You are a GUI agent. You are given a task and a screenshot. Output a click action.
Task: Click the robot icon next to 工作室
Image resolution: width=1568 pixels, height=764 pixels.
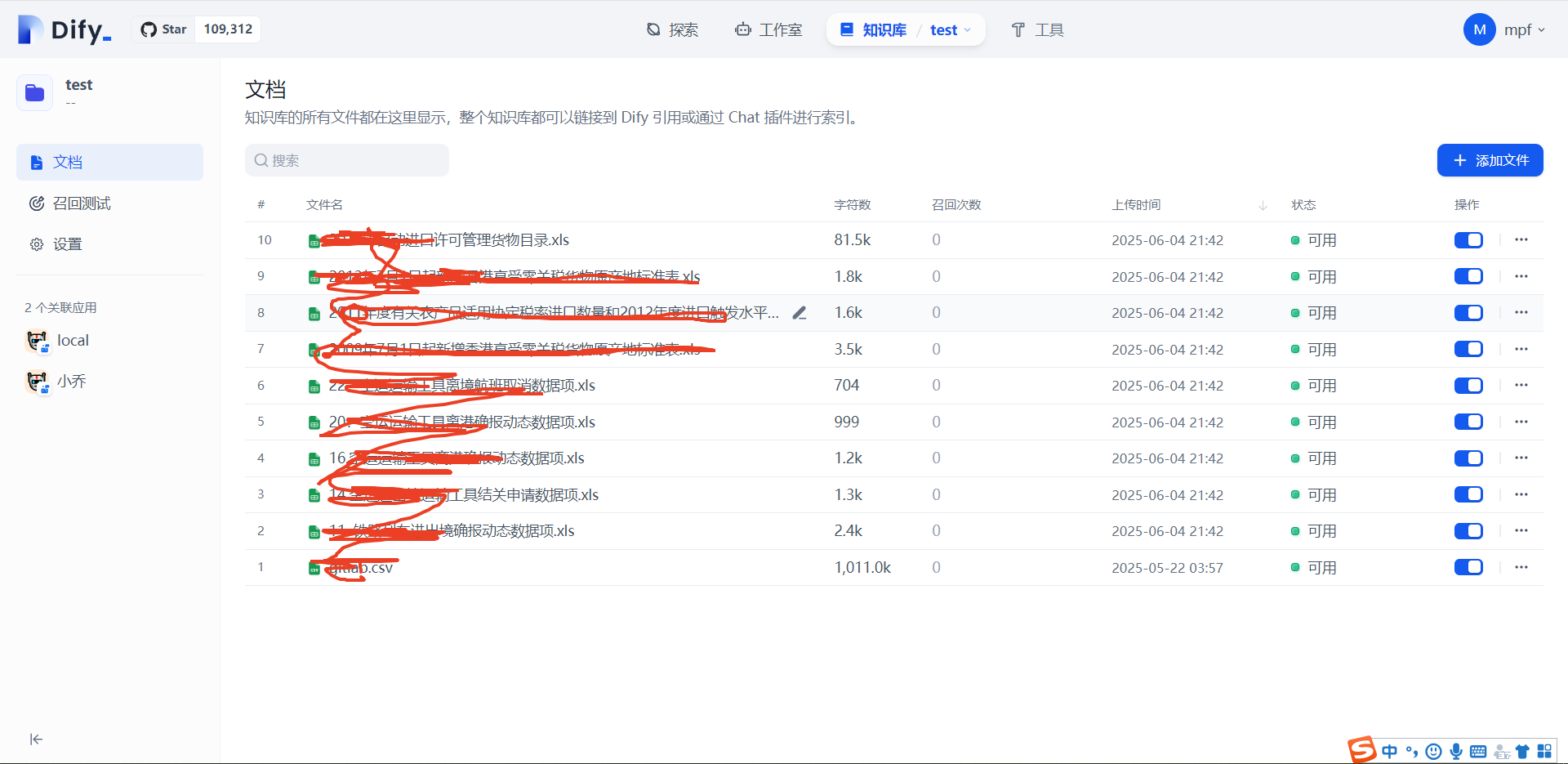tap(742, 29)
